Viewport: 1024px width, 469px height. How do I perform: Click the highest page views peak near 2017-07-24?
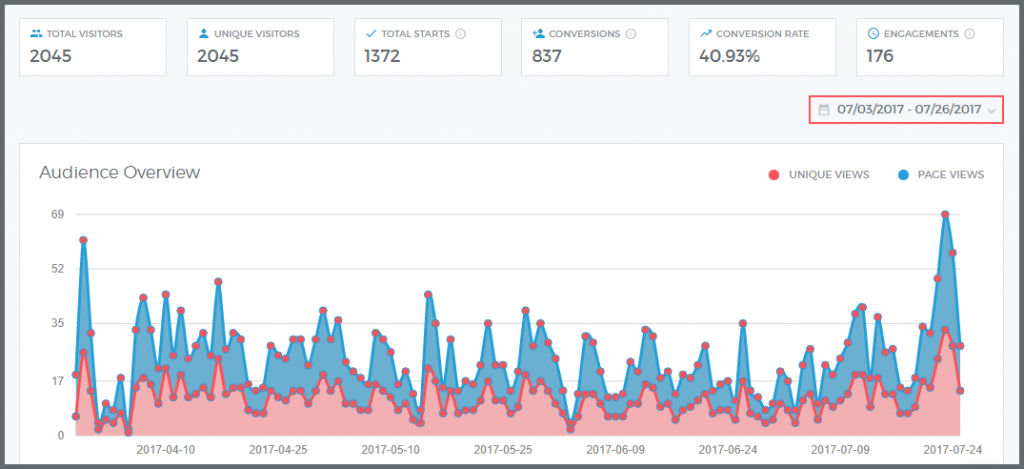tap(944, 214)
